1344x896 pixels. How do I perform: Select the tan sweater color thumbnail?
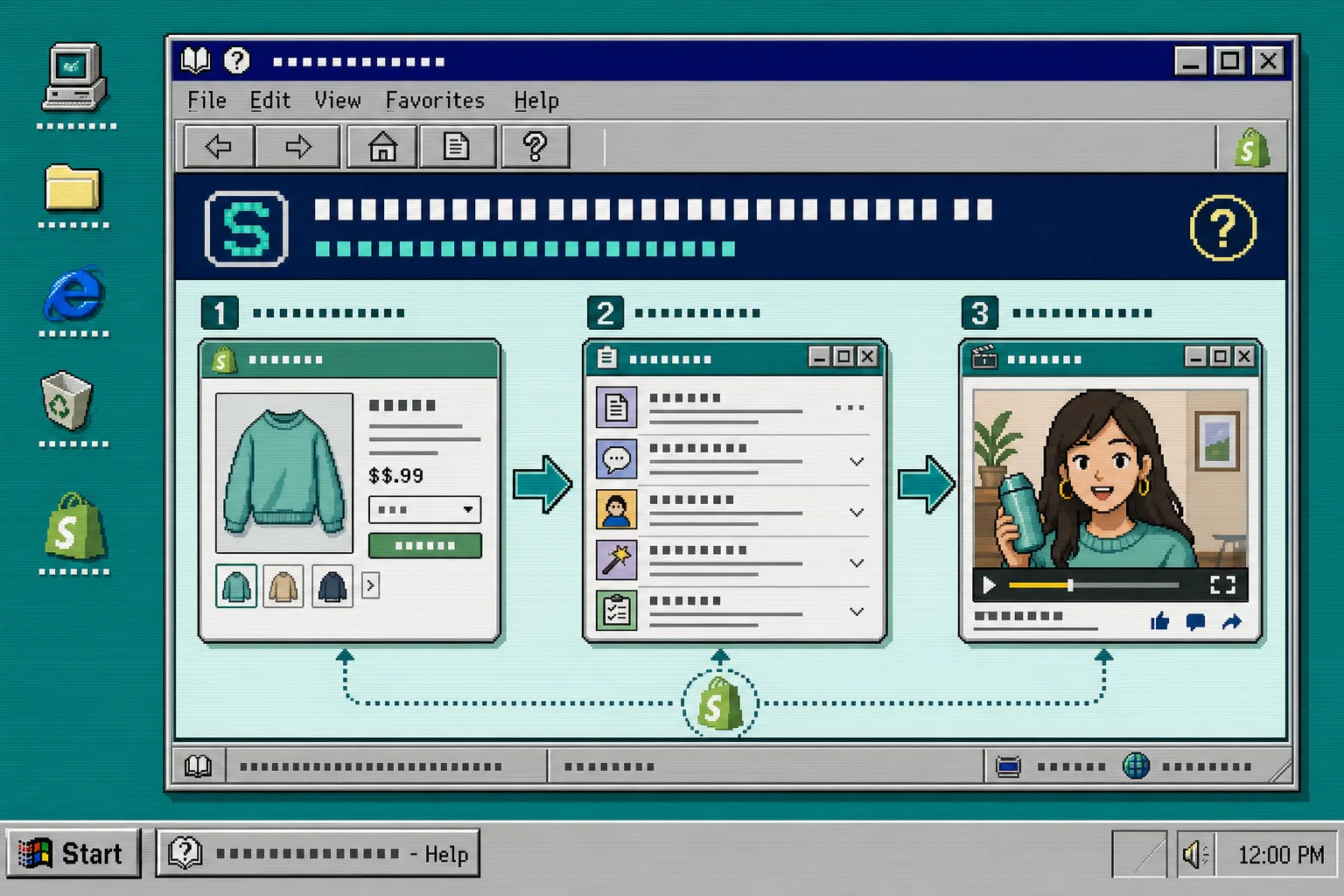pyautogui.click(x=283, y=585)
